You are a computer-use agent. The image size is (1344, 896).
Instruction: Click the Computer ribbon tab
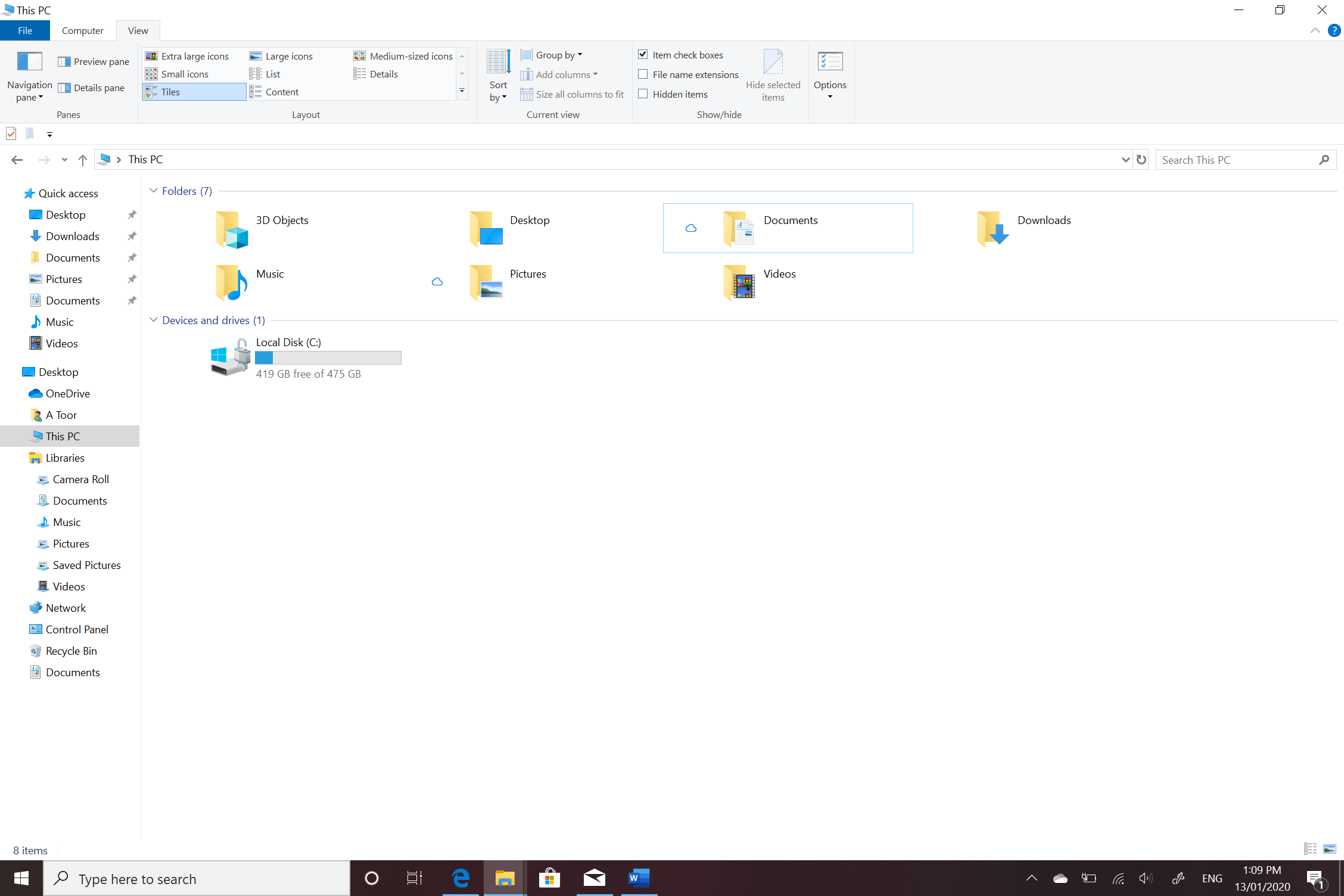82,30
